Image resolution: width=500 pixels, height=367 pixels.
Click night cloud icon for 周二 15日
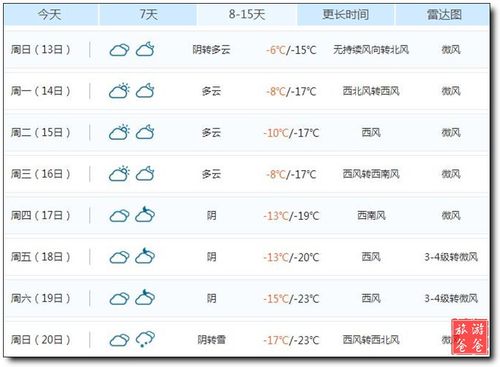click(145, 132)
